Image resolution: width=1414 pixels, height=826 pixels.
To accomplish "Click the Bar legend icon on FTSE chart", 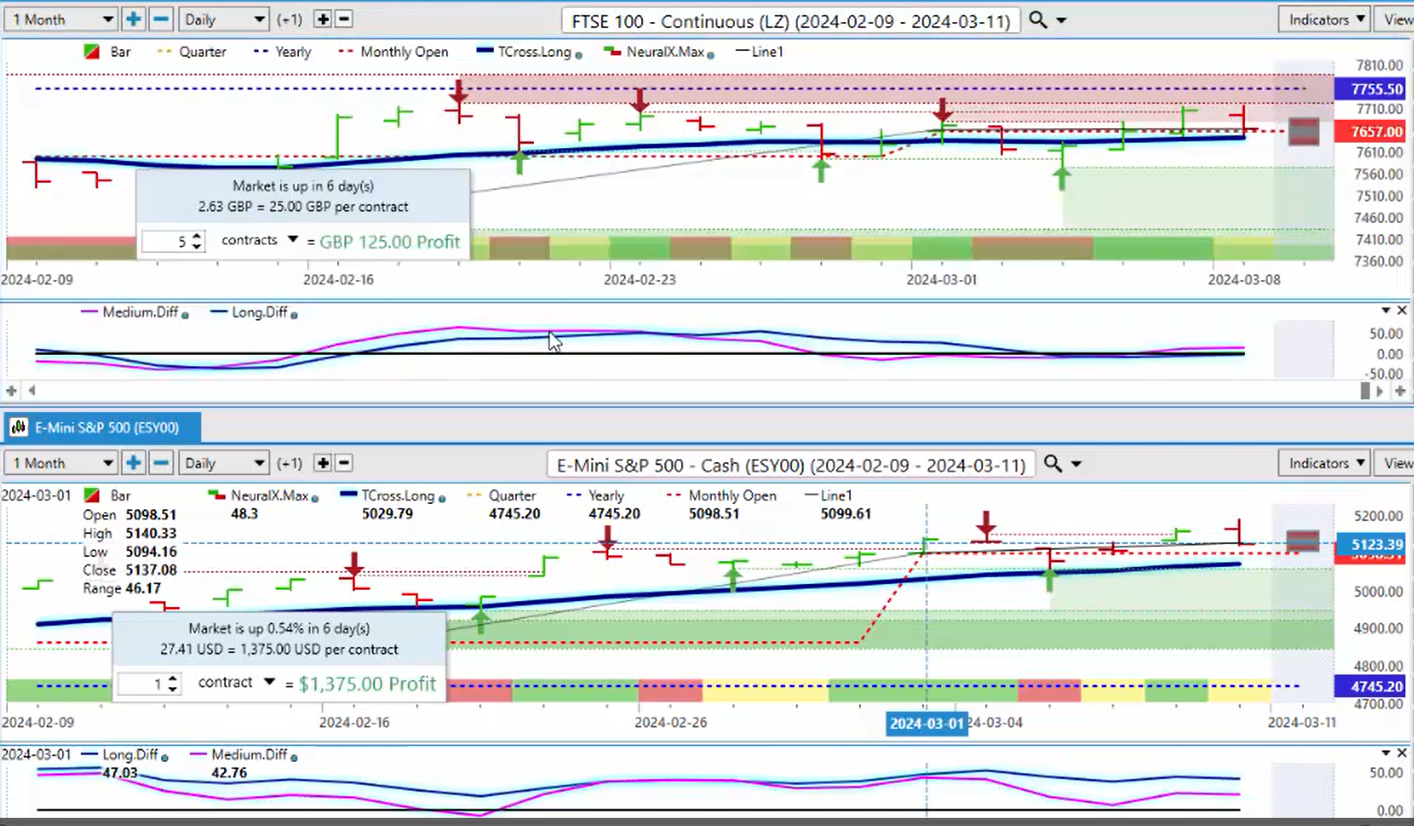I will coord(91,51).
